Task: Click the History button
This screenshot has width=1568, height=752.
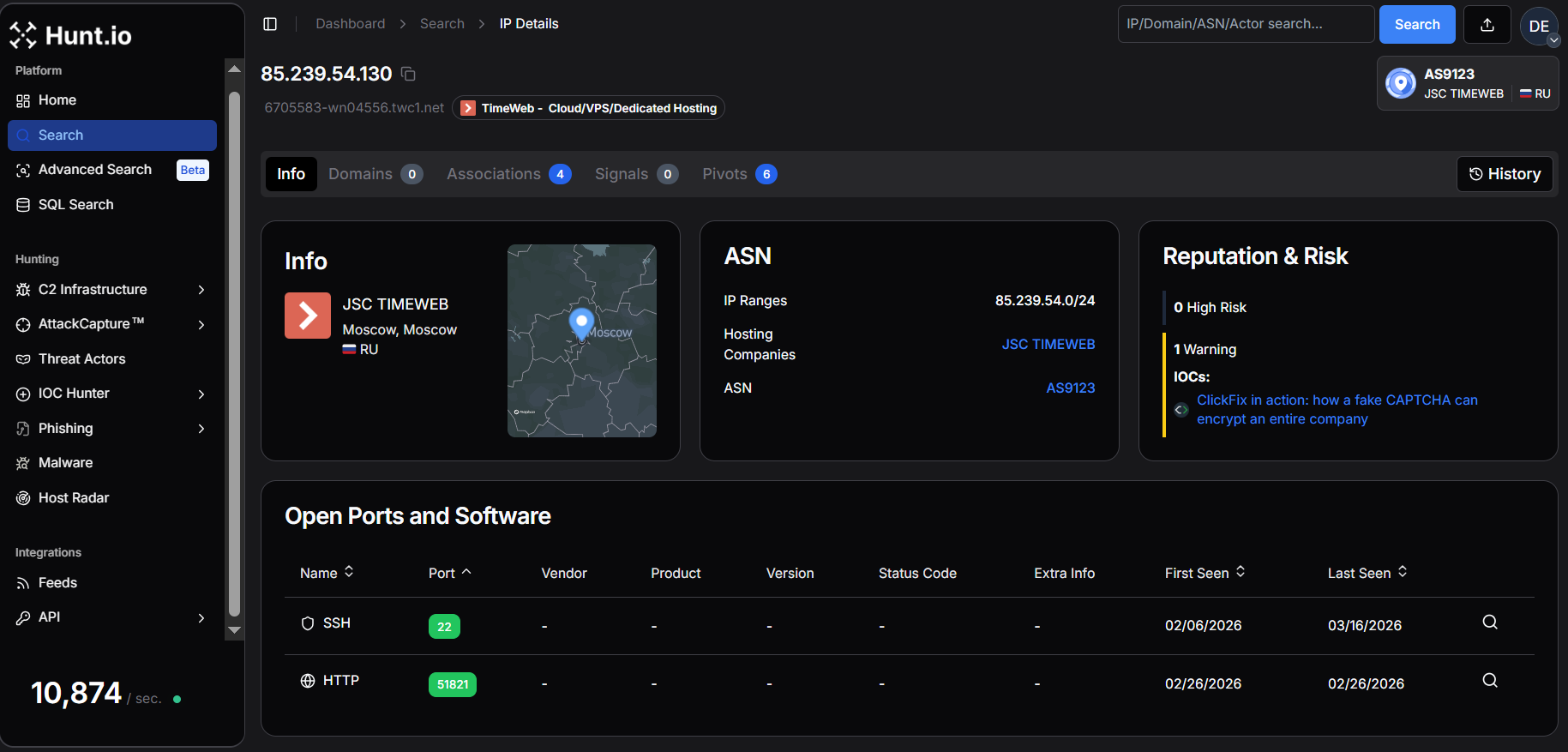Action: (x=1505, y=174)
